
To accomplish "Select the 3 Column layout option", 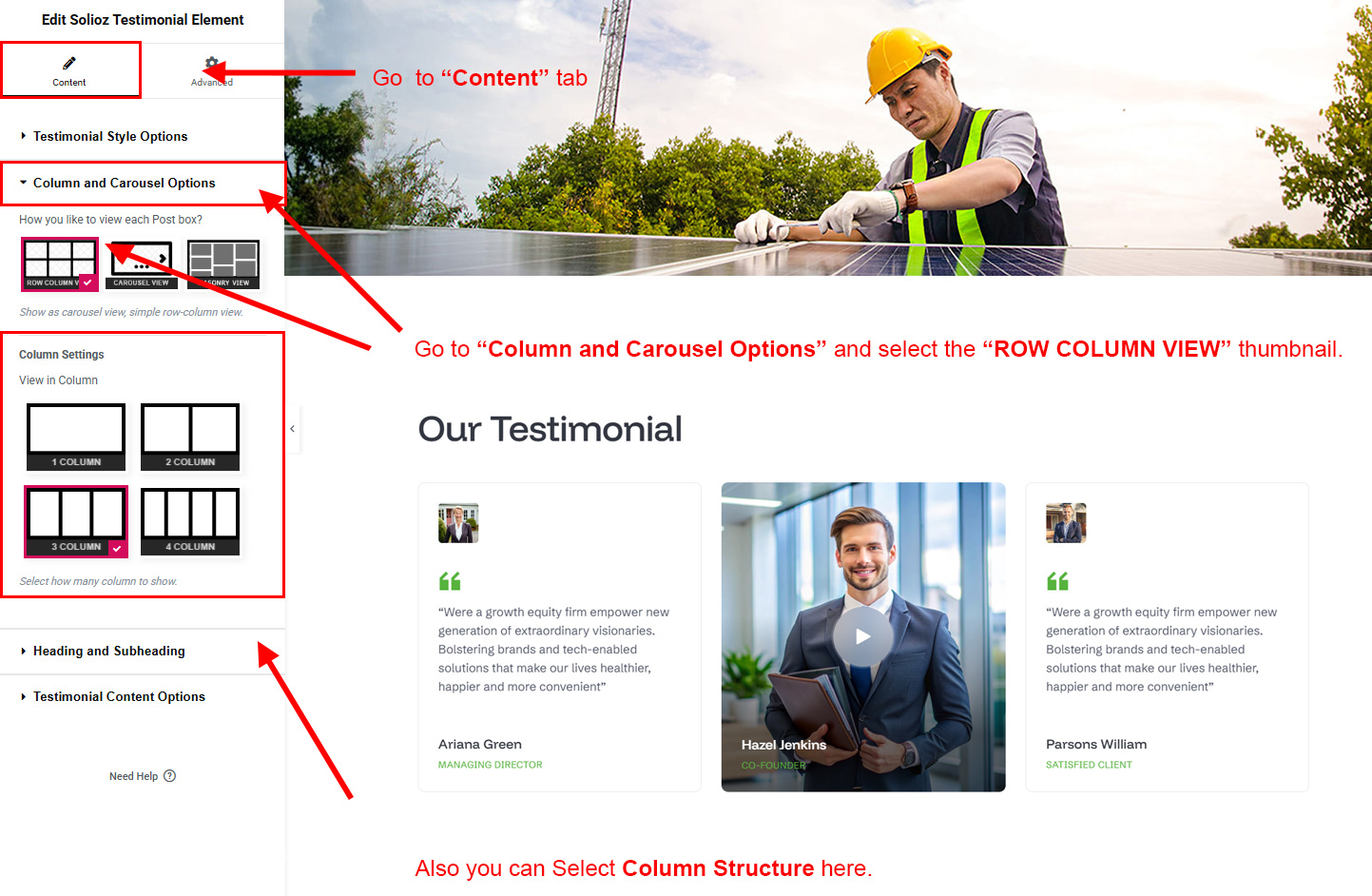I will pos(76,521).
